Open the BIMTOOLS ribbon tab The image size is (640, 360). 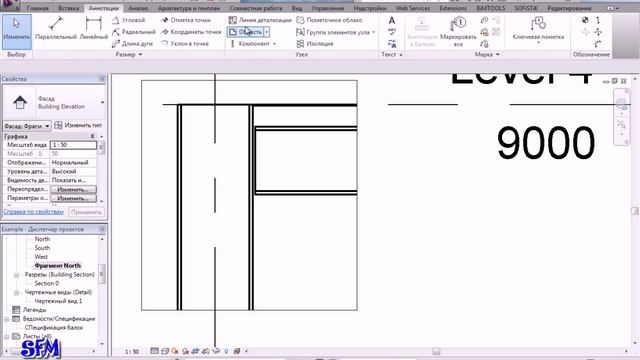(x=491, y=8)
